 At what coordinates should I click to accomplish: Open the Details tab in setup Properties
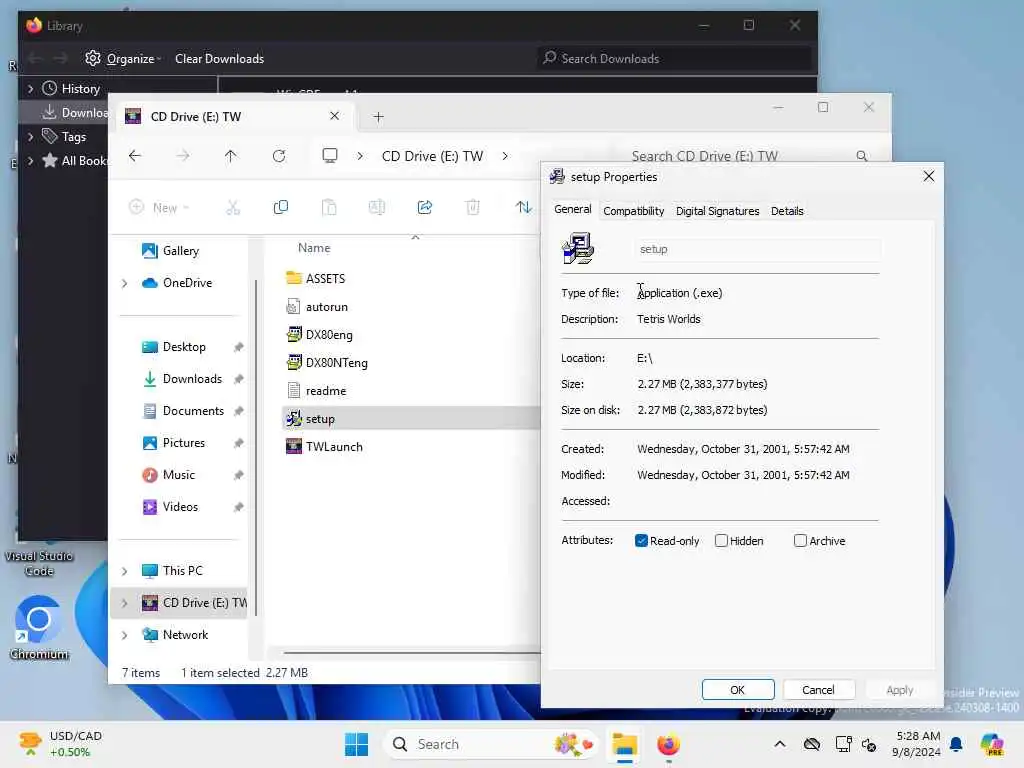tap(787, 211)
